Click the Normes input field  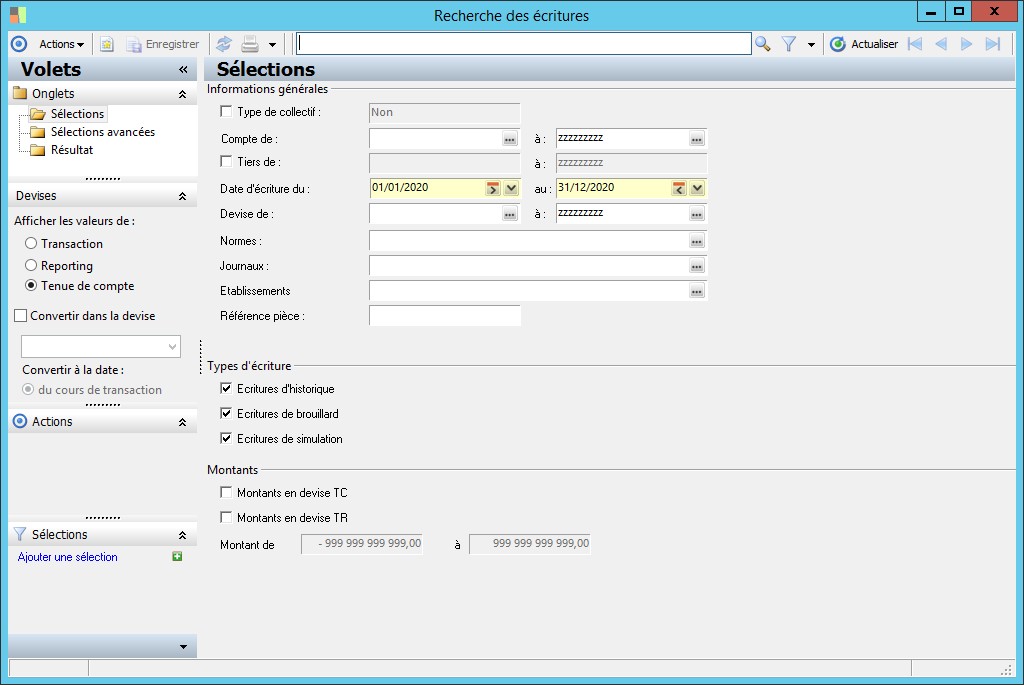point(529,242)
